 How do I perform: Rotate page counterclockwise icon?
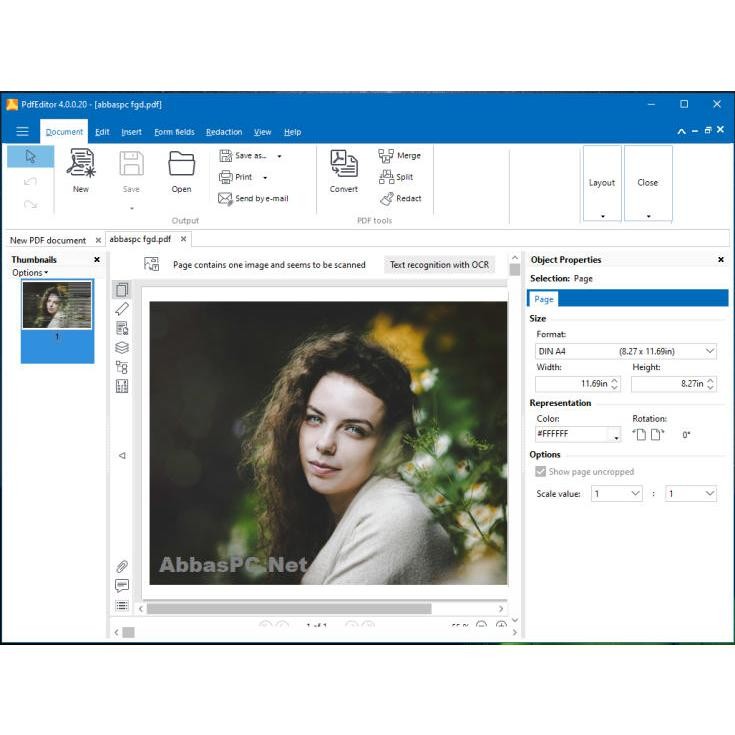coord(639,435)
